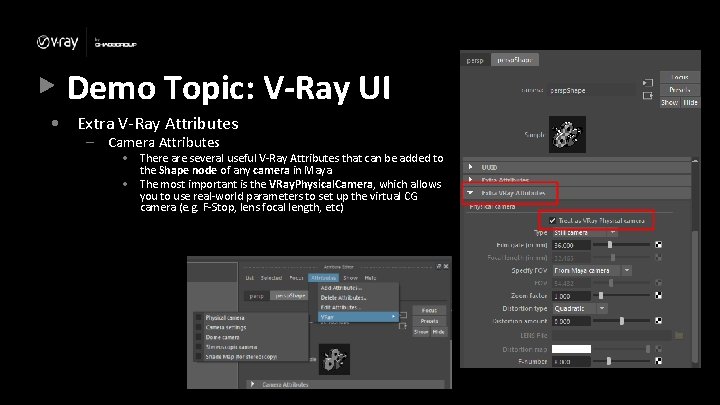Click Show button in large panel
The width and height of the screenshot is (720, 405).
click(669, 102)
